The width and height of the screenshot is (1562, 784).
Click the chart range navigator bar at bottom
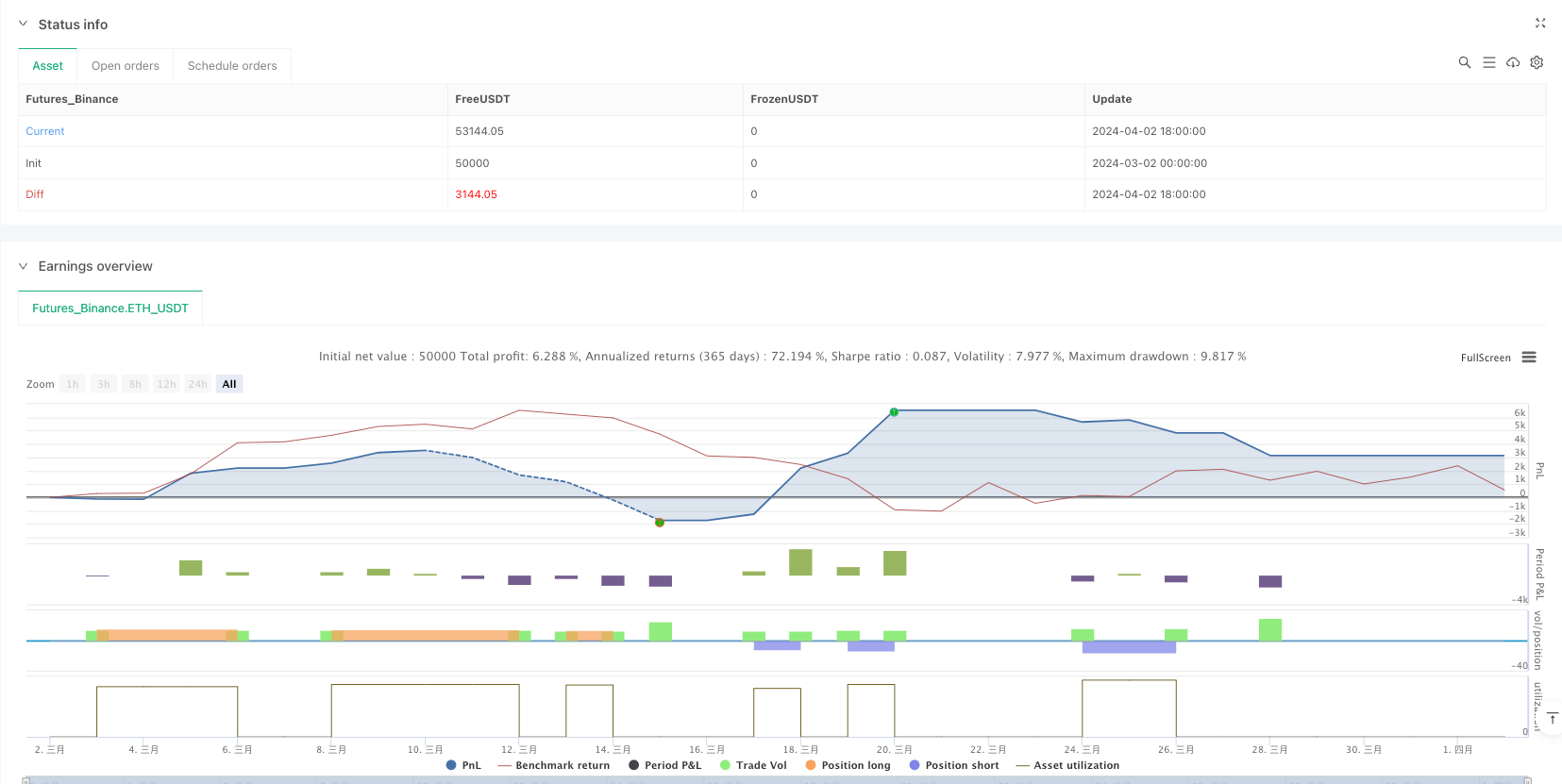pos(774,779)
